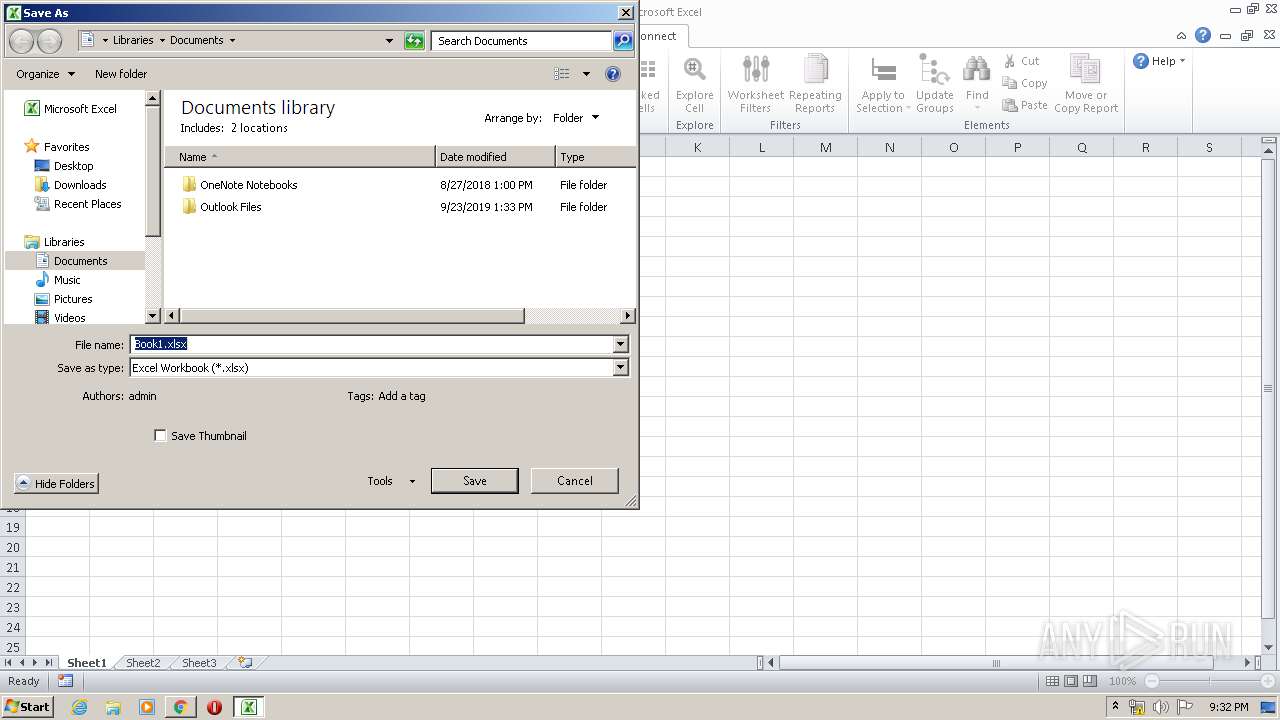Open Chrome from the taskbar
This screenshot has height=720, width=1280.
[180, 707]
